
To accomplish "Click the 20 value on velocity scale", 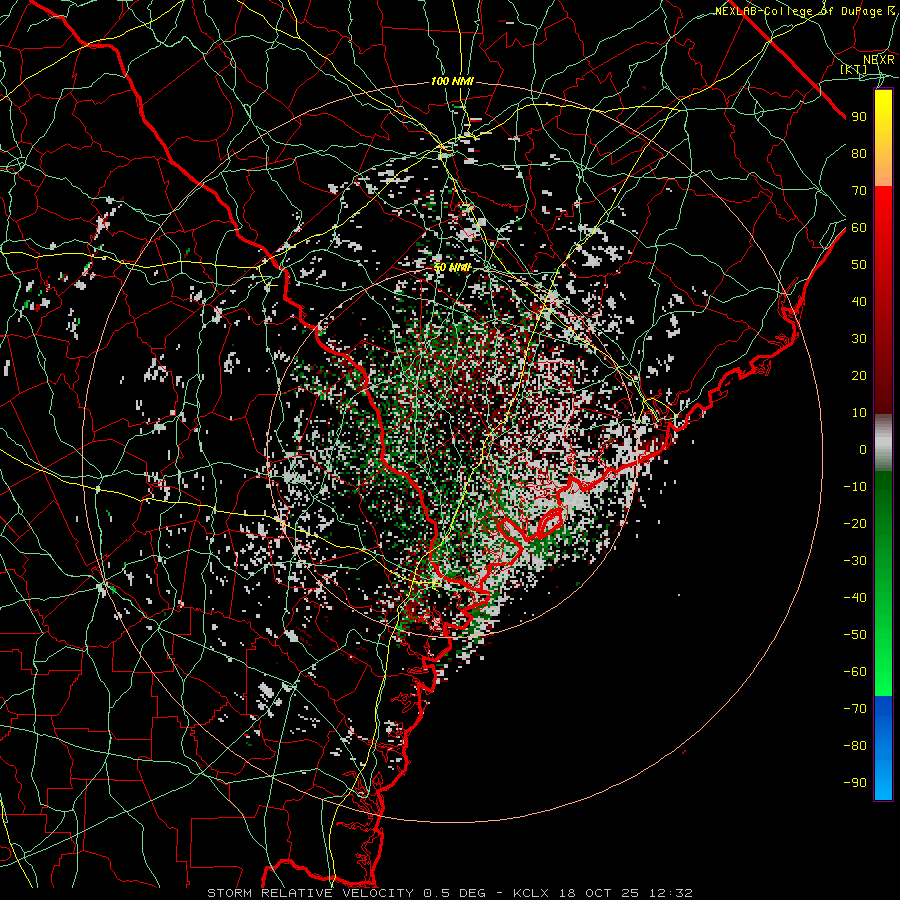I will coord(859,375).
